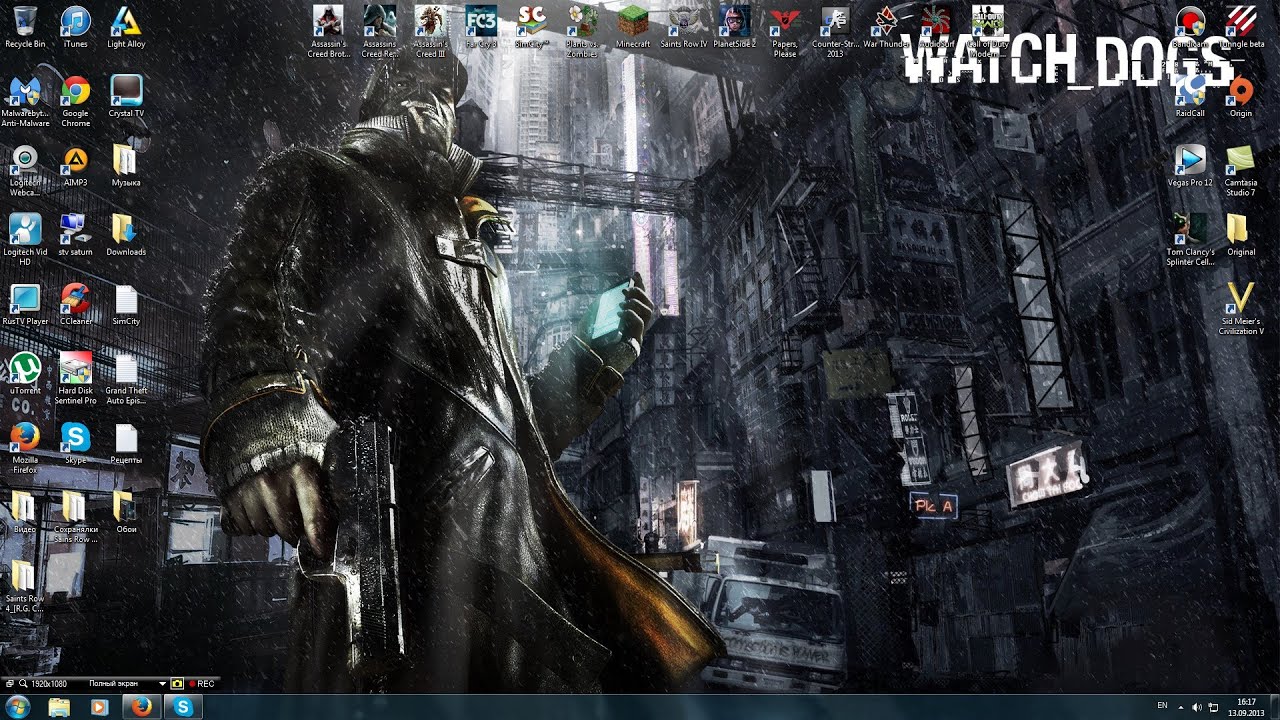Open Windows Explorer from the taskbar
This screenshot has height=720, width=1280.
59,707
